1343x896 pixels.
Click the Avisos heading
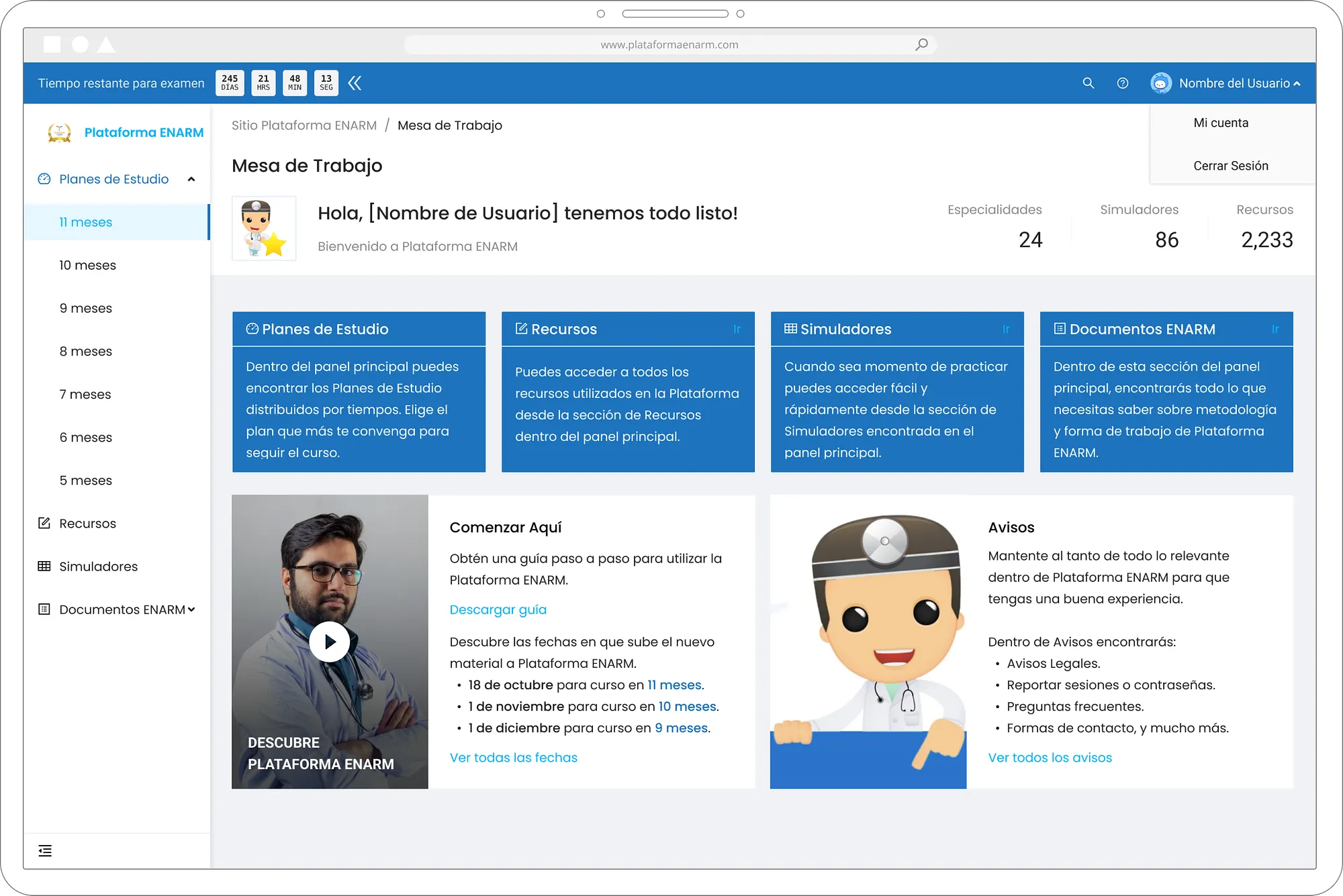[x=1011, y=528]
